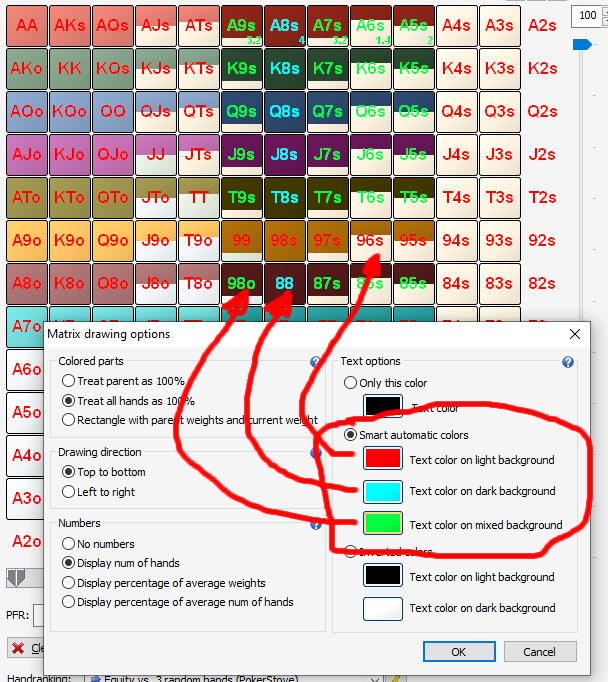
Task: Click the blue vertical slider handle
Action: 581,44
